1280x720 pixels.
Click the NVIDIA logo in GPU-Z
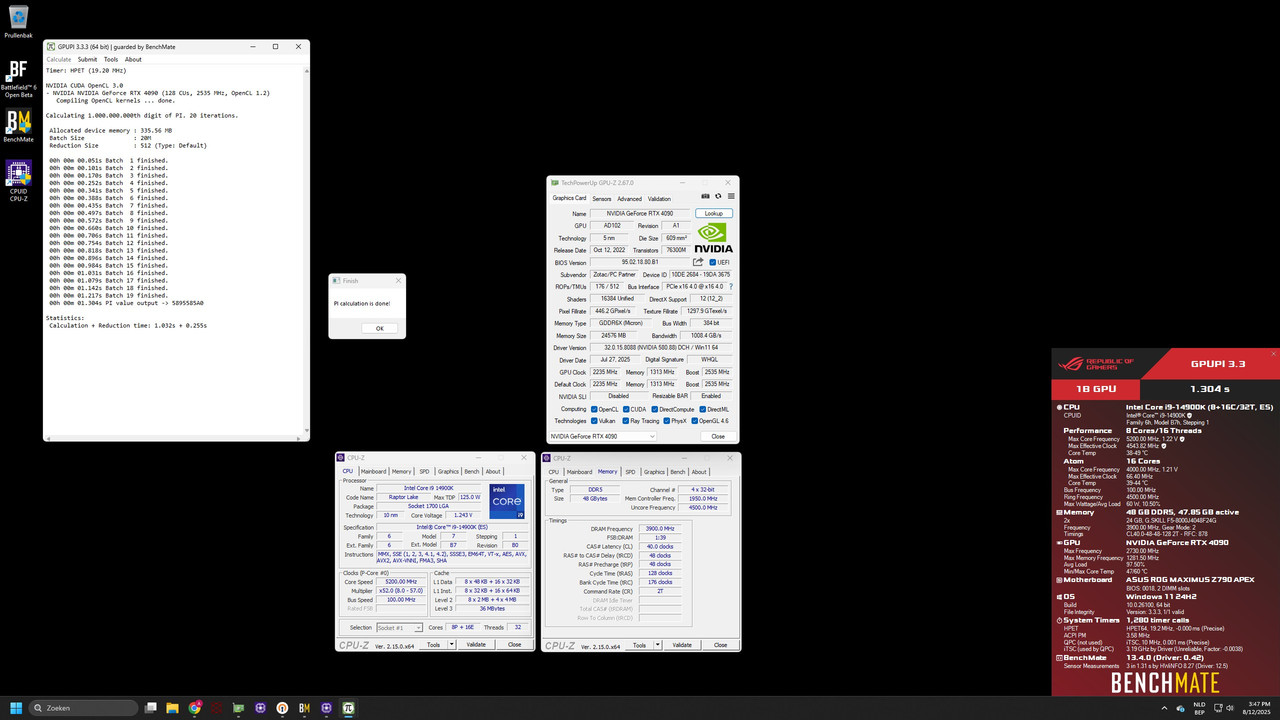coord(713,238)
